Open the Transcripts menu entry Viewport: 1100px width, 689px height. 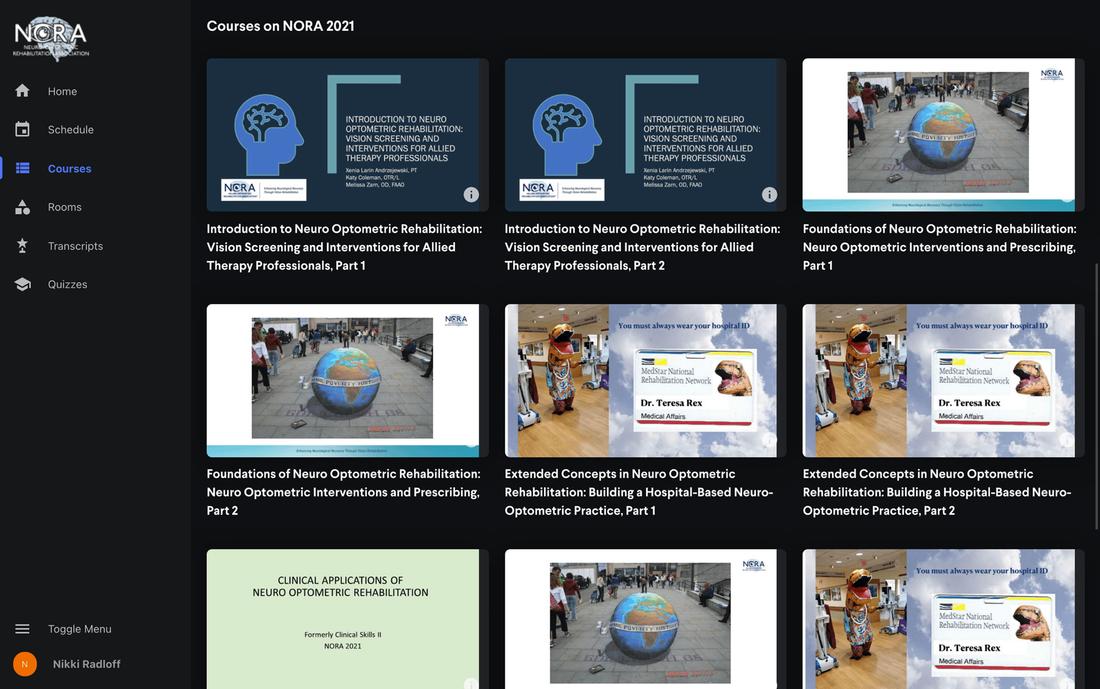point(75,244)
